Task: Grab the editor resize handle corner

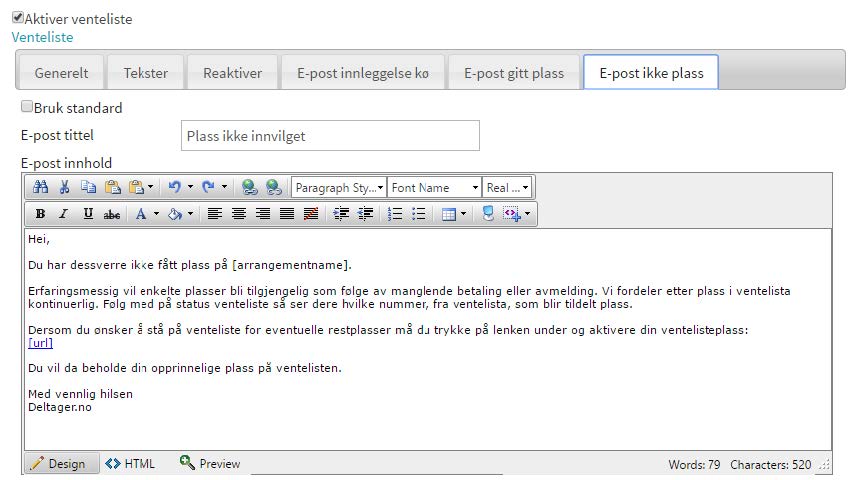Action: click(825, 465)
